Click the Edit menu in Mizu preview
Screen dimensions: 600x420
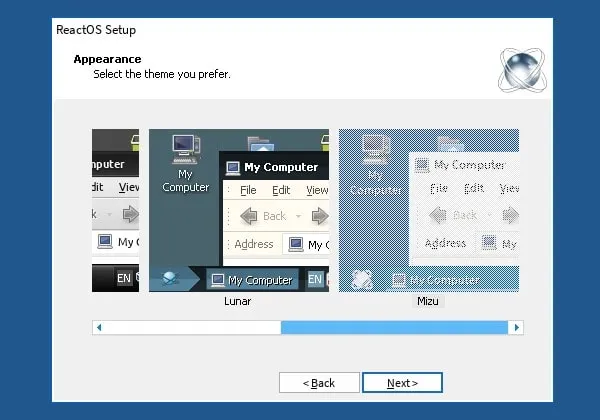[x=473, y=188]
